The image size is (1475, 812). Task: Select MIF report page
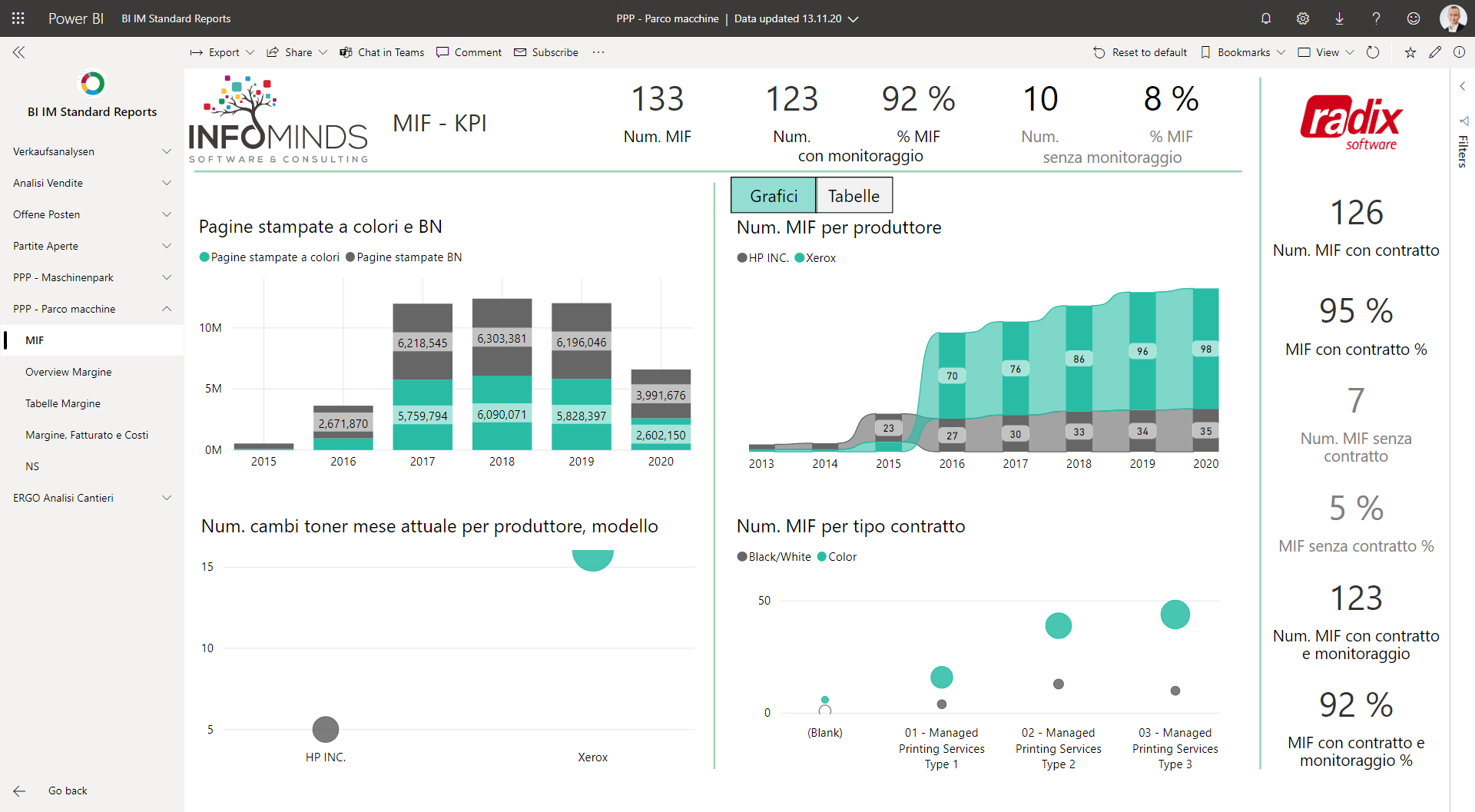(91, 340)
